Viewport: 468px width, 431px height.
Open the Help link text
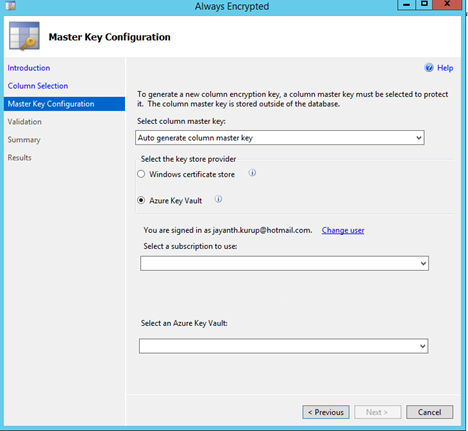[x=445, y=68]
